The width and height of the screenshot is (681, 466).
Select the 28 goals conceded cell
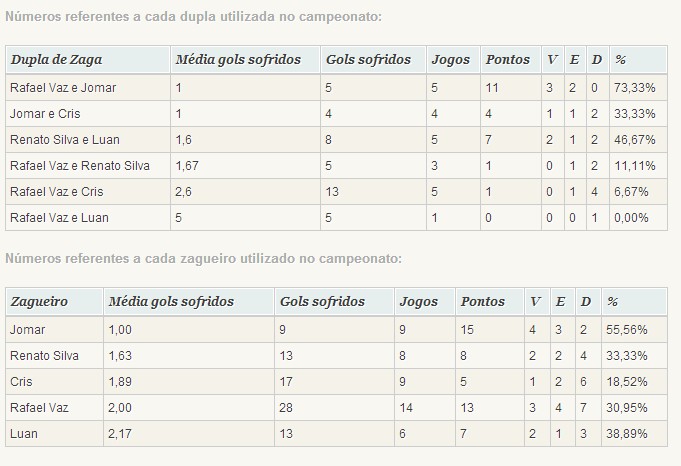click(x=288, y=407)
